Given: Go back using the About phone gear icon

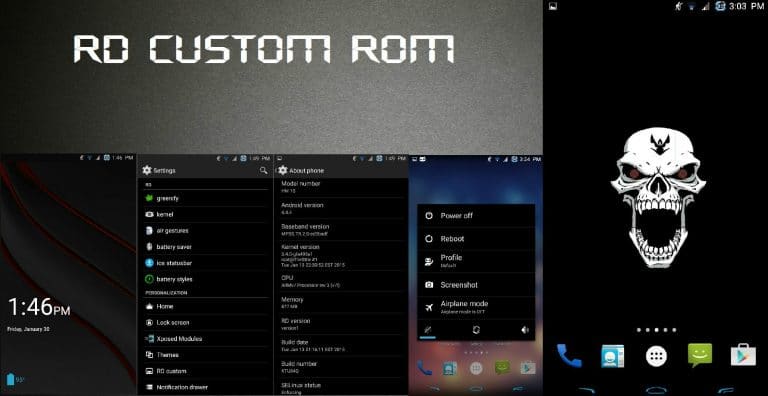Looking at the screenshot, I should [282, 170].
